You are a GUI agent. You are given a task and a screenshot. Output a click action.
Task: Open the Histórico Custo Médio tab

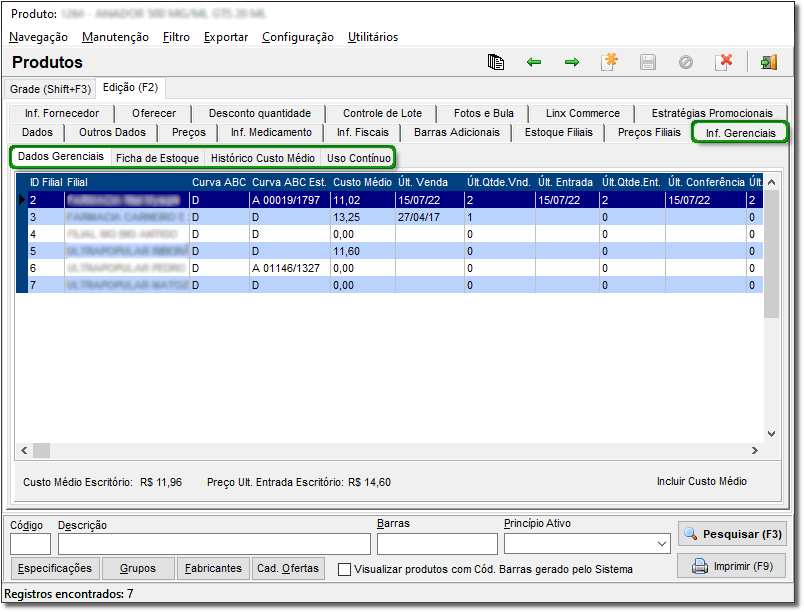[x=263, y=158]
